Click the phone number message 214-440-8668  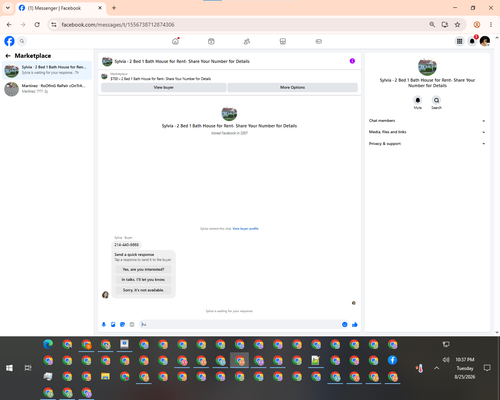(126, 245)
